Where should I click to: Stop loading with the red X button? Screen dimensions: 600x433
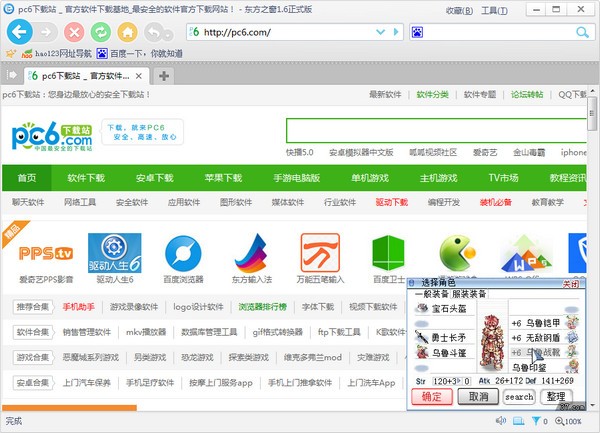pos(74,32)
